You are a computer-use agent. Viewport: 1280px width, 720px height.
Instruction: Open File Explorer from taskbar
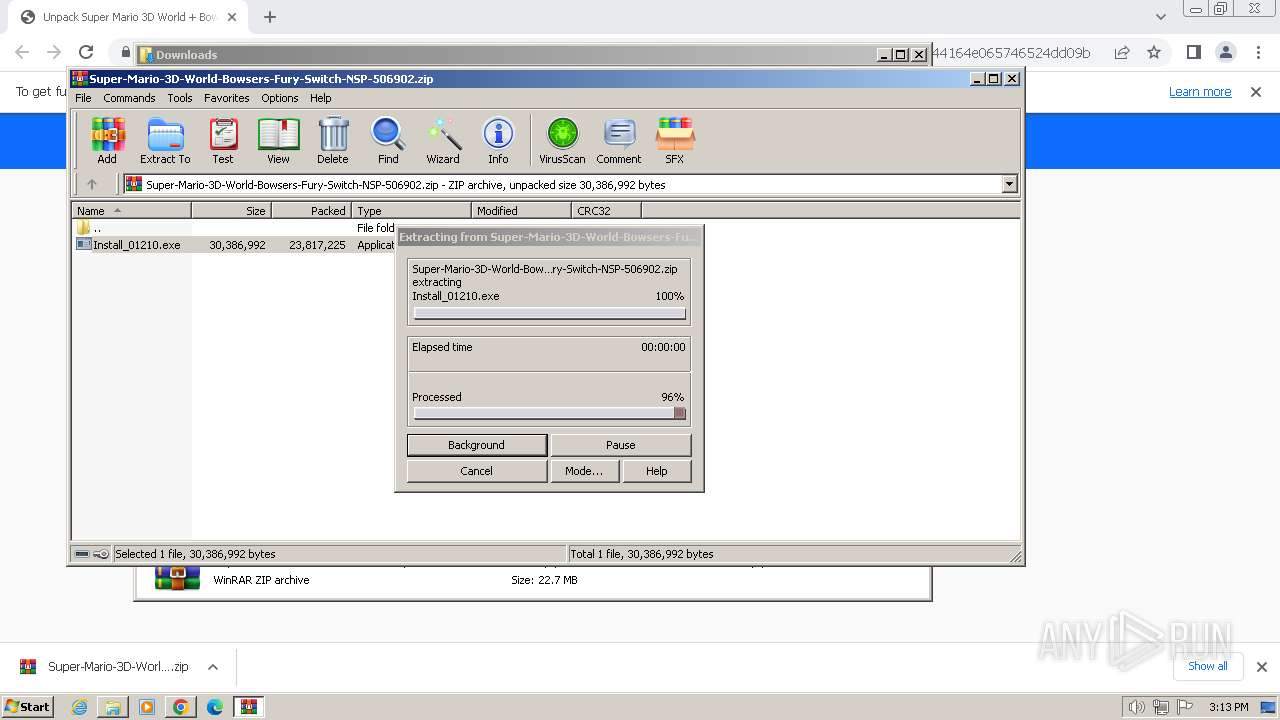click(113, 707)
